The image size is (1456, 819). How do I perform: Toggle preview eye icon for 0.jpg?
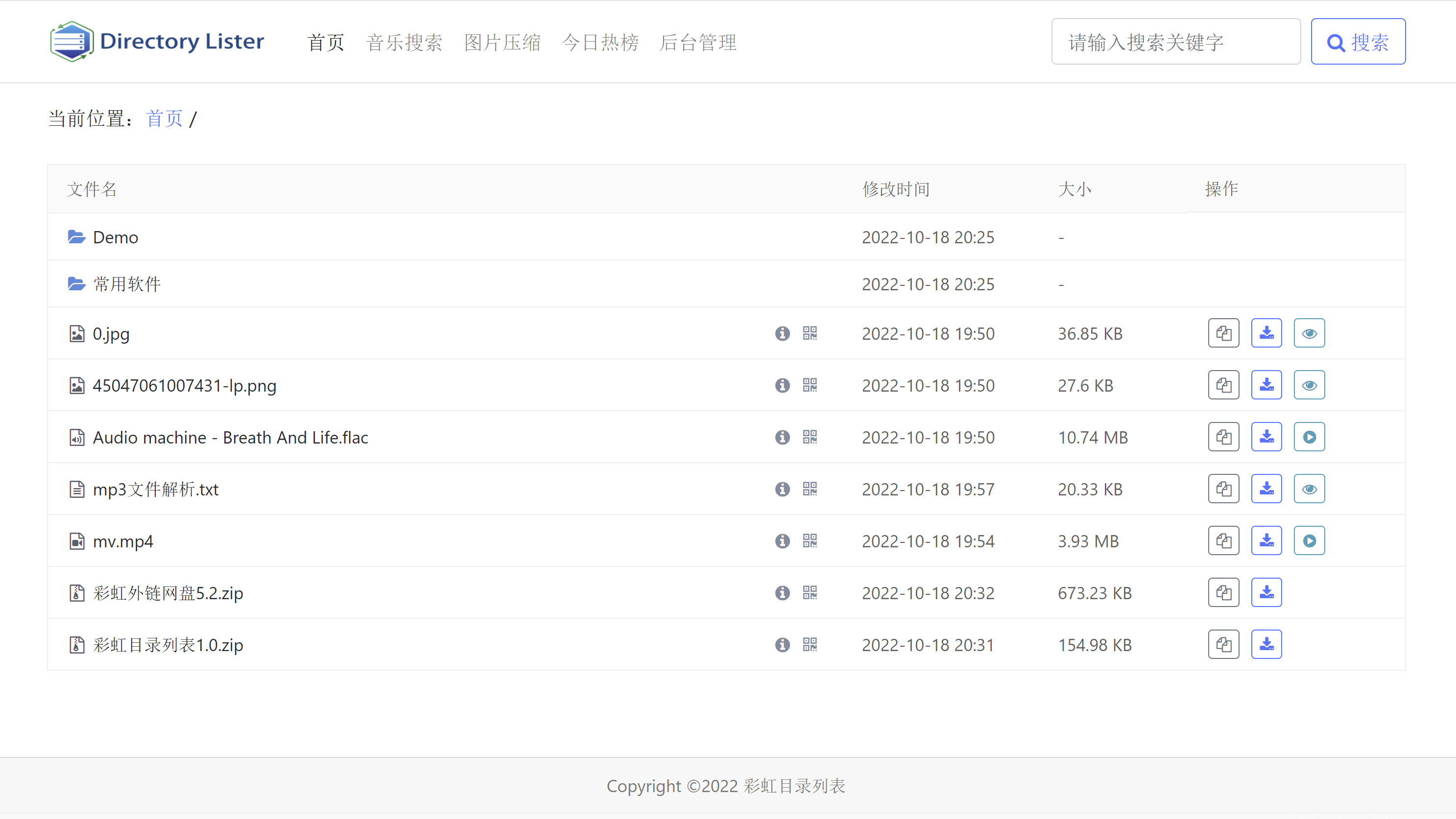[x=1309, y=333]
